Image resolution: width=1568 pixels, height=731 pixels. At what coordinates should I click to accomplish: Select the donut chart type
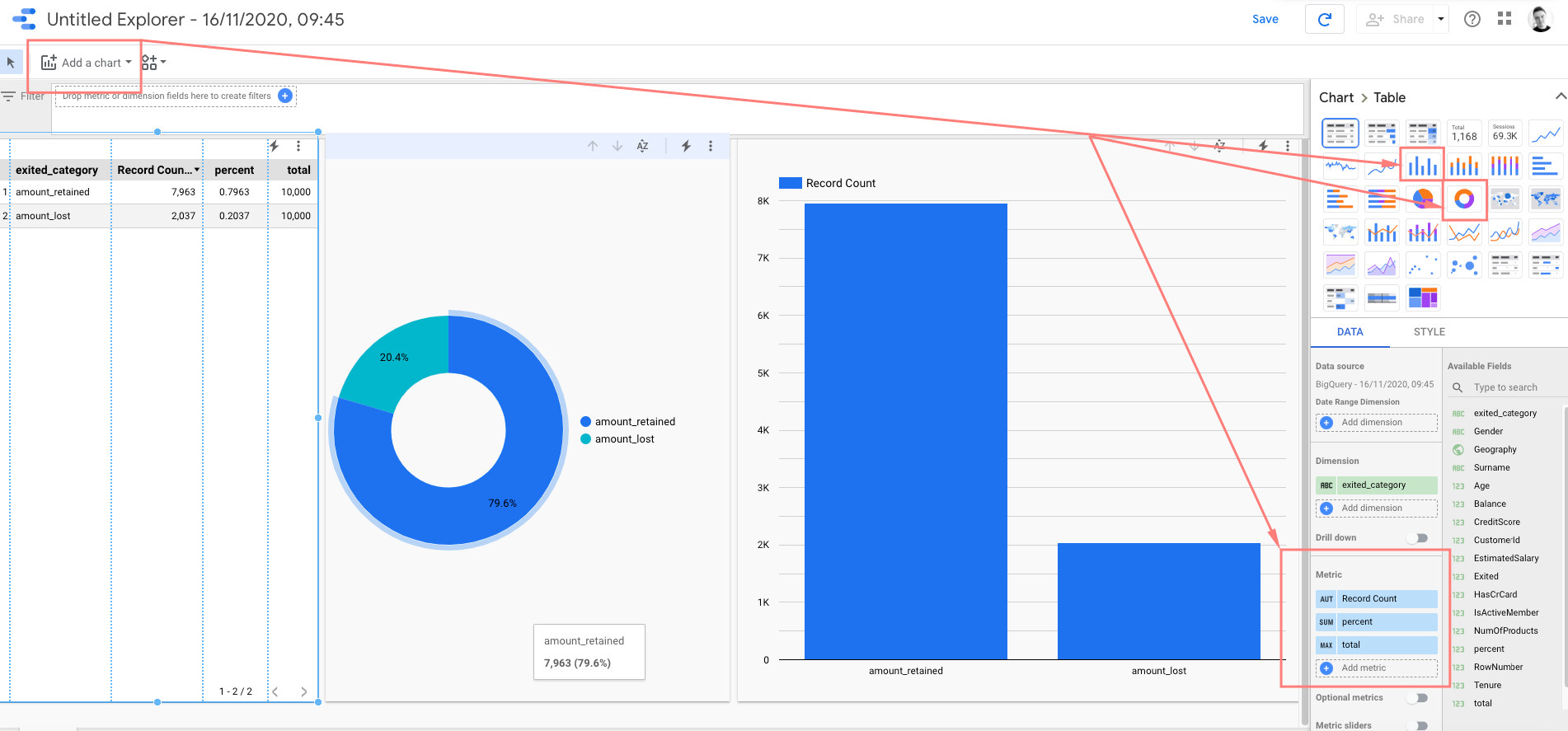[1464, 199]
